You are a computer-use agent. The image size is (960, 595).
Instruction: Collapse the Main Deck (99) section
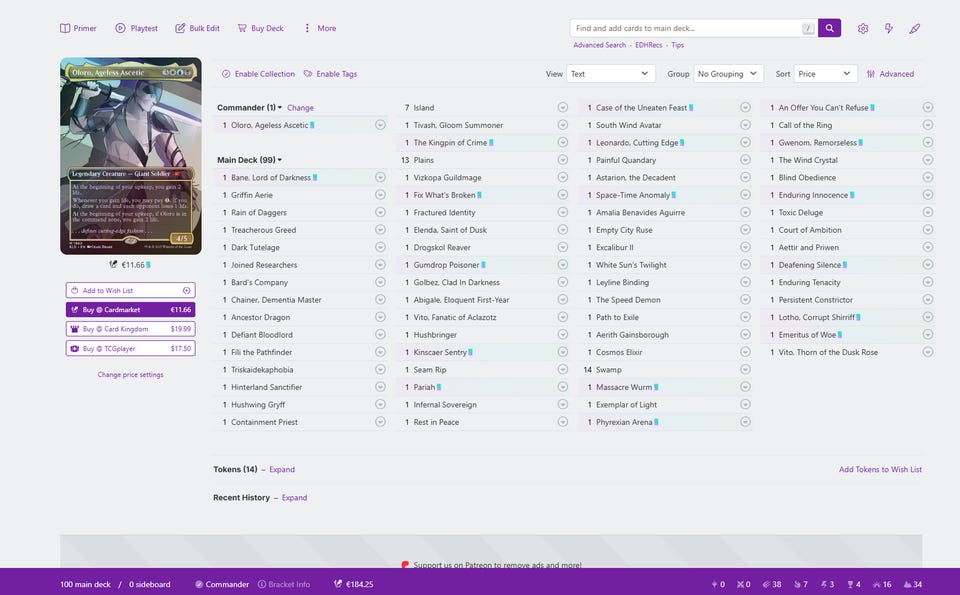[249, 160]
